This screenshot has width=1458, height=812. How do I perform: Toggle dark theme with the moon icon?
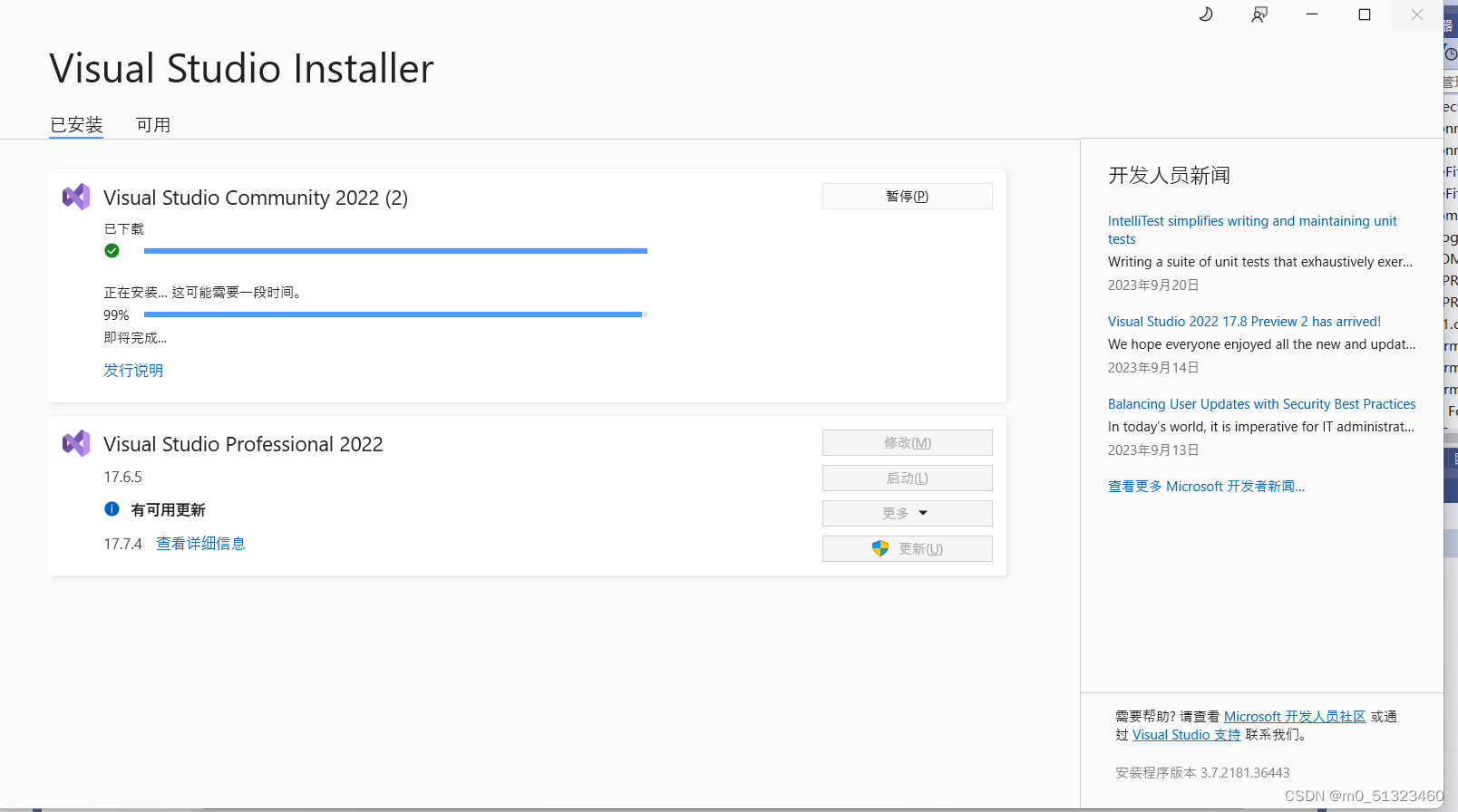coord(1206,14)
